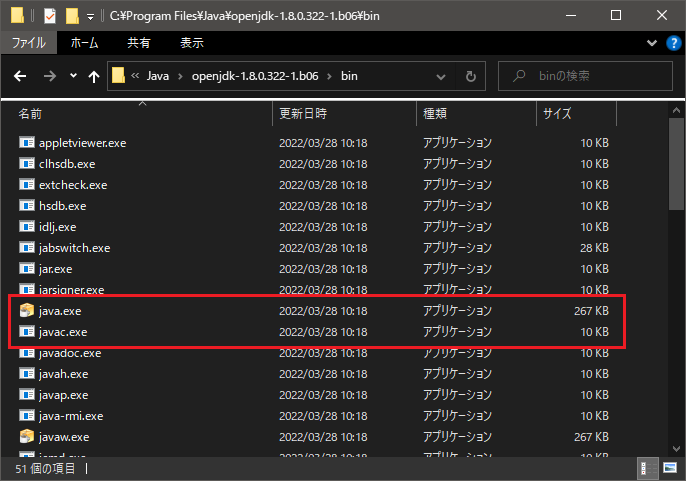Open the recent locations dropdown
This screenshot has width=686, height=481.
[73, 76]
